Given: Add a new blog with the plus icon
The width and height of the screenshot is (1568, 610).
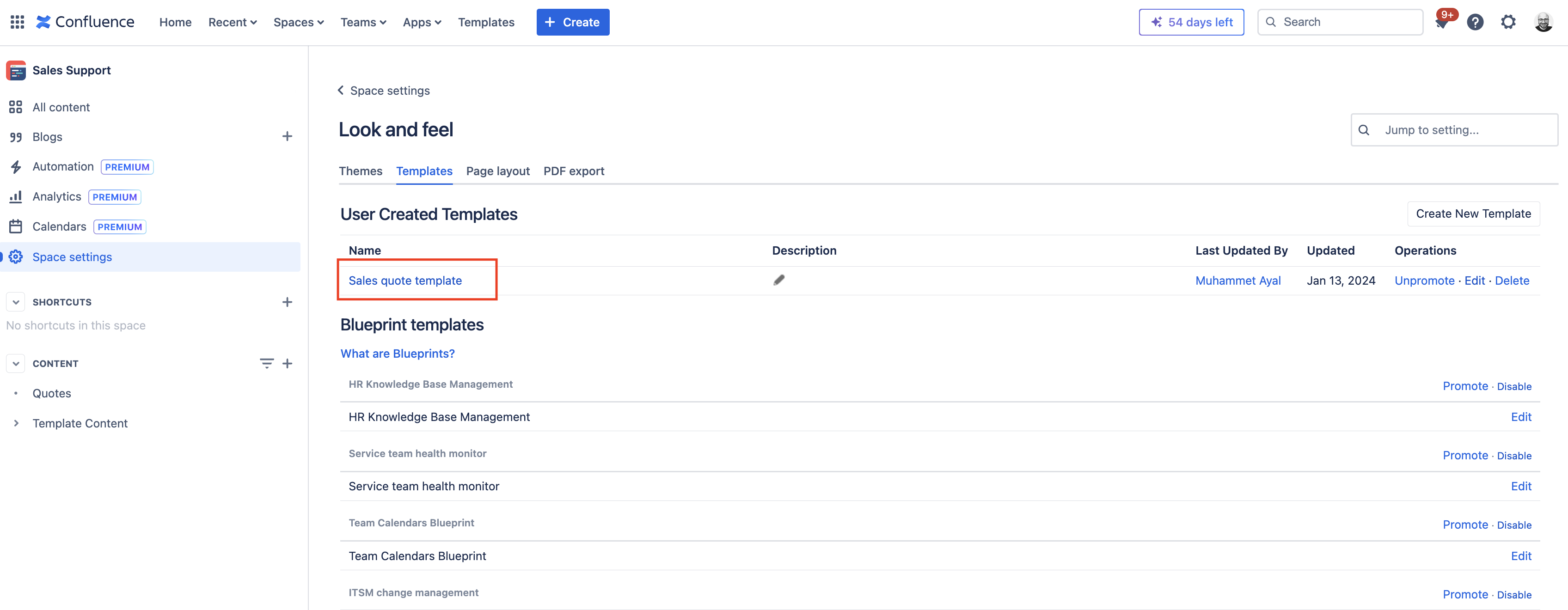Looking at the screenshot, I should pos(288,136).
